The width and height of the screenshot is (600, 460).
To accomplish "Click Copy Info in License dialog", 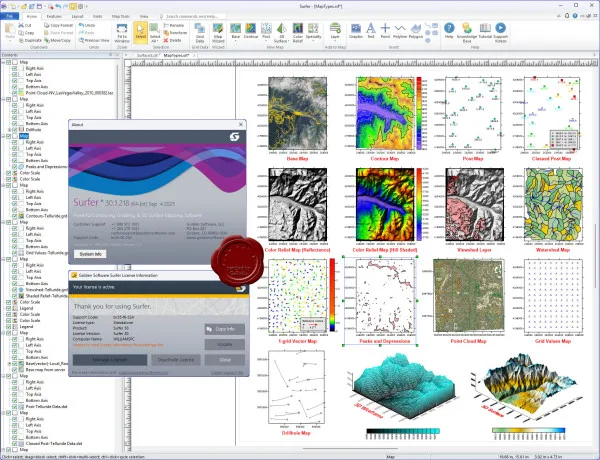I will click(225, 329).
